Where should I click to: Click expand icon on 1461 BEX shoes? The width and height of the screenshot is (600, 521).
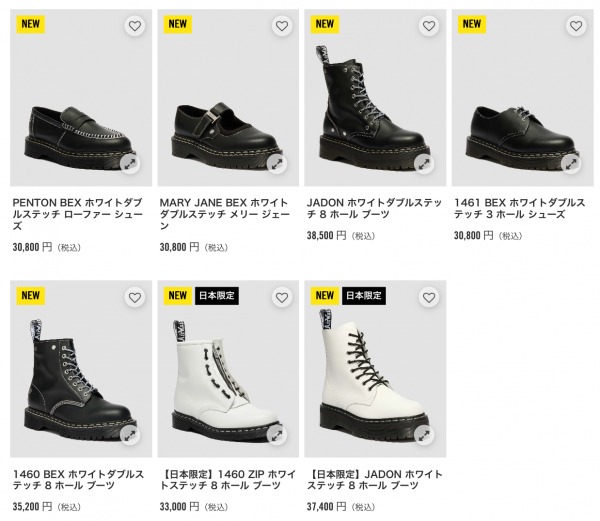point(570,163)
